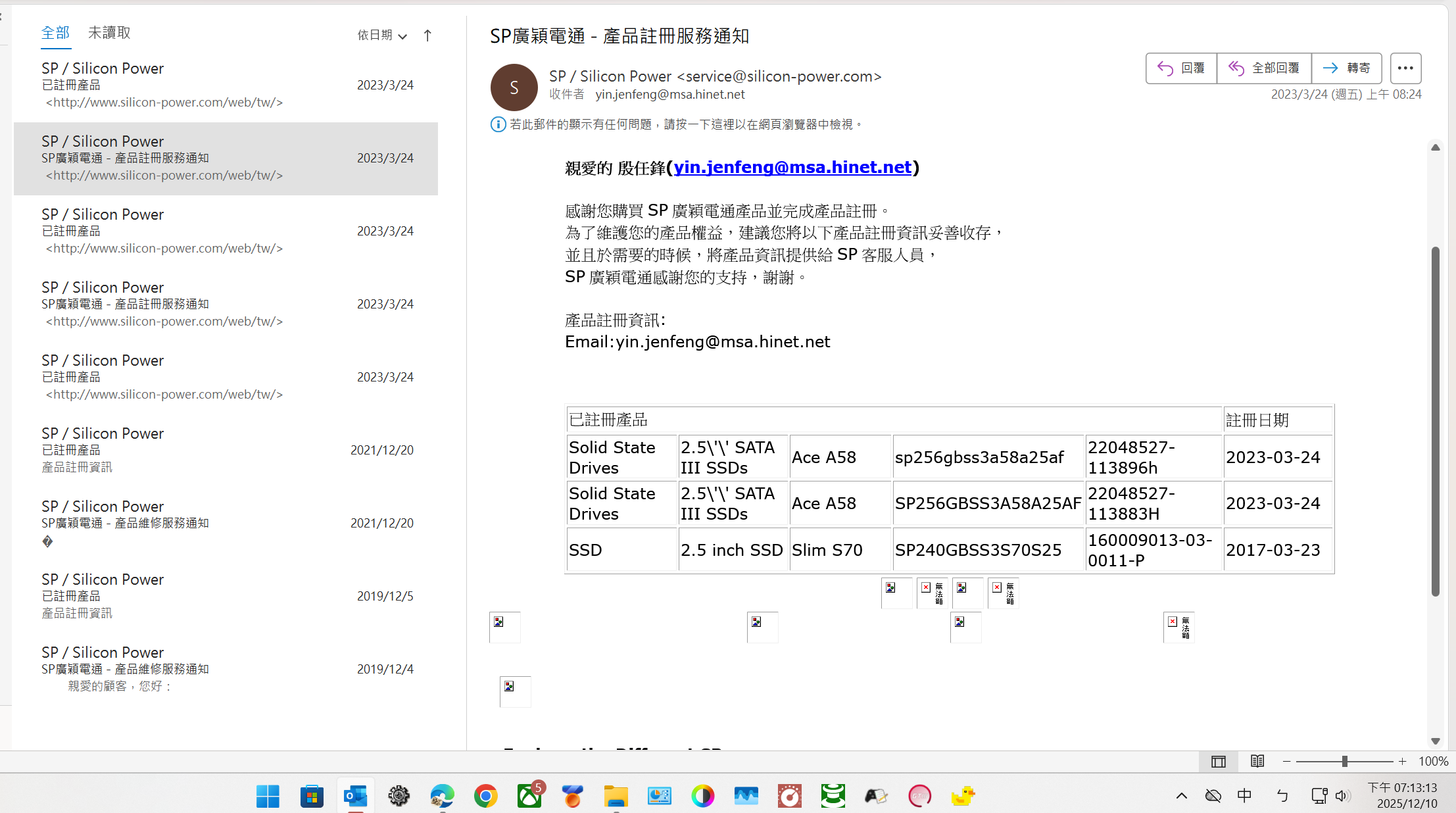
Task: Open the sort by date dropdown
Action: click(x=382, y=36)
